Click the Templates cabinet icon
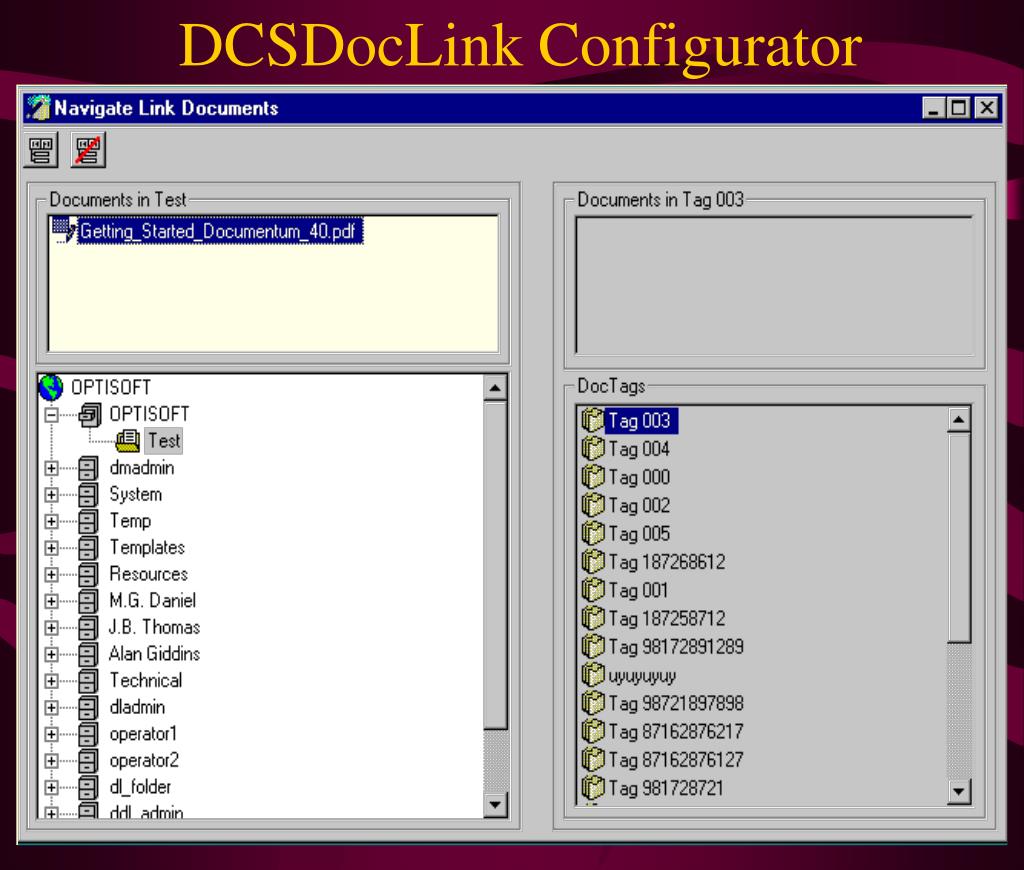Image resolution: width=1024 pixels, height=870 pixels. click(88, 548)
